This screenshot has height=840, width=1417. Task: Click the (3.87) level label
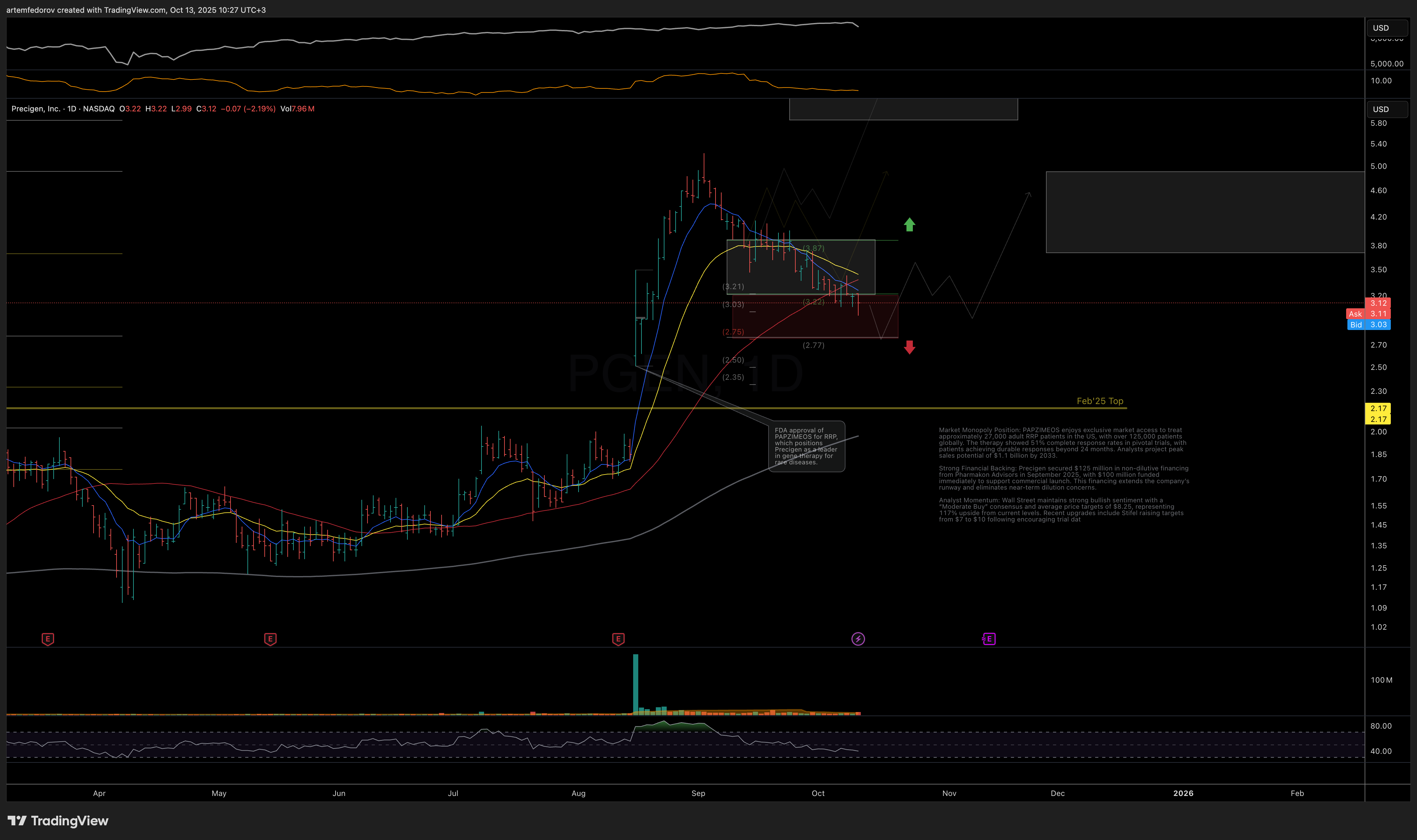[x=814, y=249]
